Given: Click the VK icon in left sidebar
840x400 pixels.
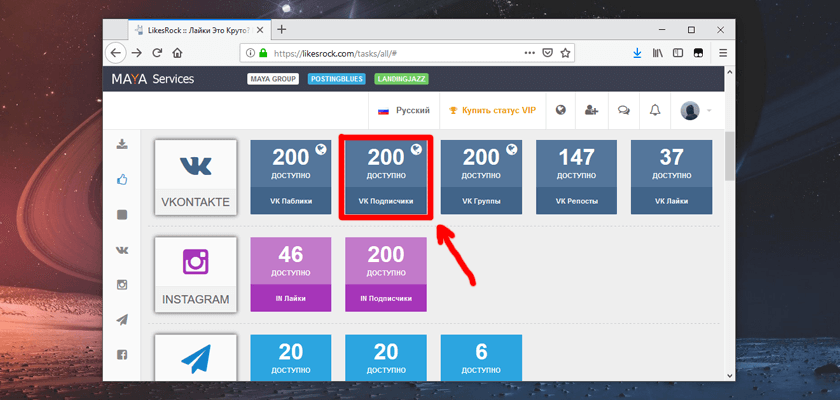Looking at the screenshot, I should pos(122,250).
